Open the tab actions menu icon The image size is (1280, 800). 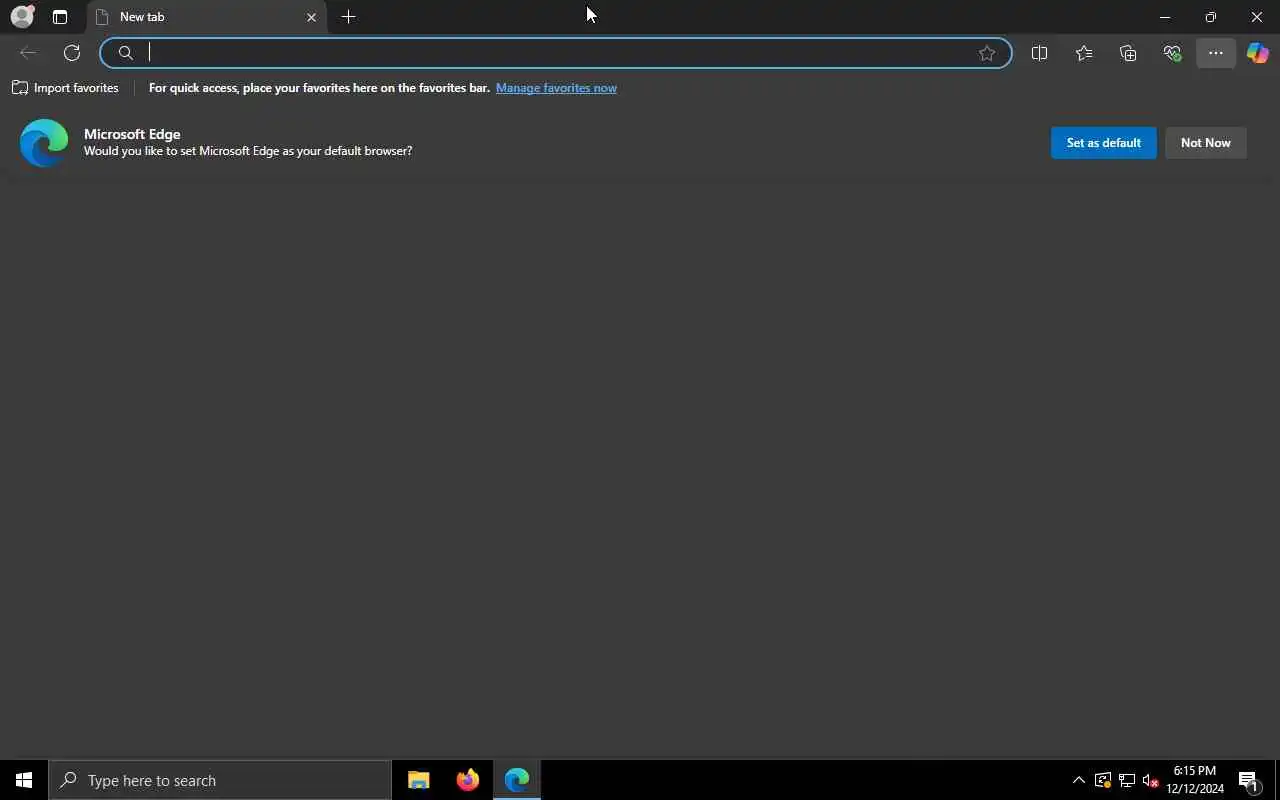click(60, 17)
